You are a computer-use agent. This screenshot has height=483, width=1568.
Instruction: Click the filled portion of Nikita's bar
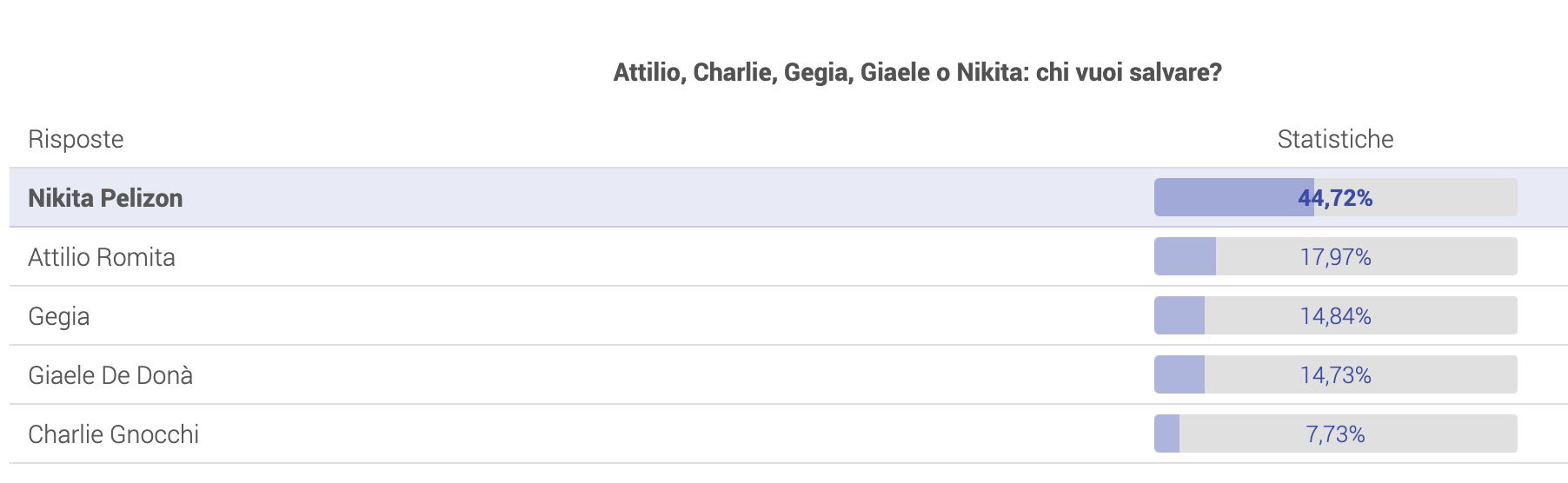[1234, 197]
